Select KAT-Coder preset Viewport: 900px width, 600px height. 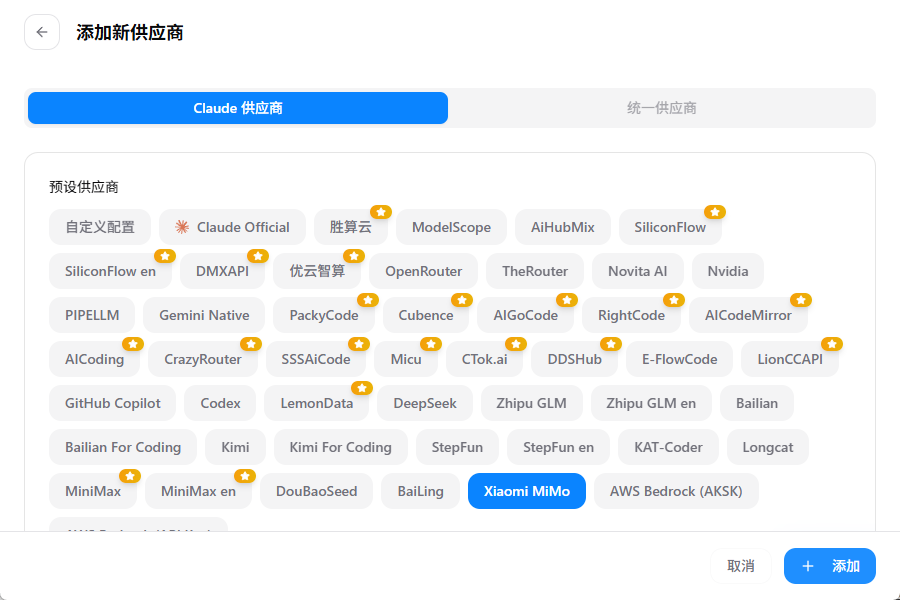[668, 447]
